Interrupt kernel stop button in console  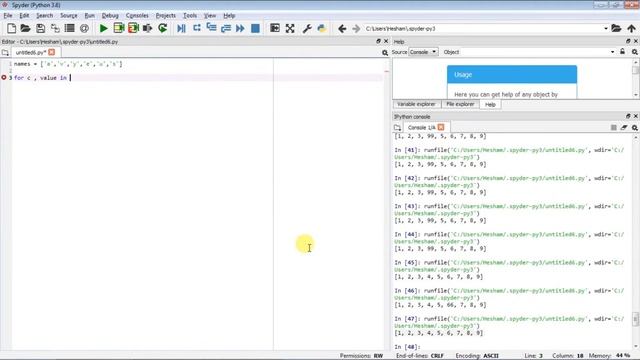pos(613,128)
